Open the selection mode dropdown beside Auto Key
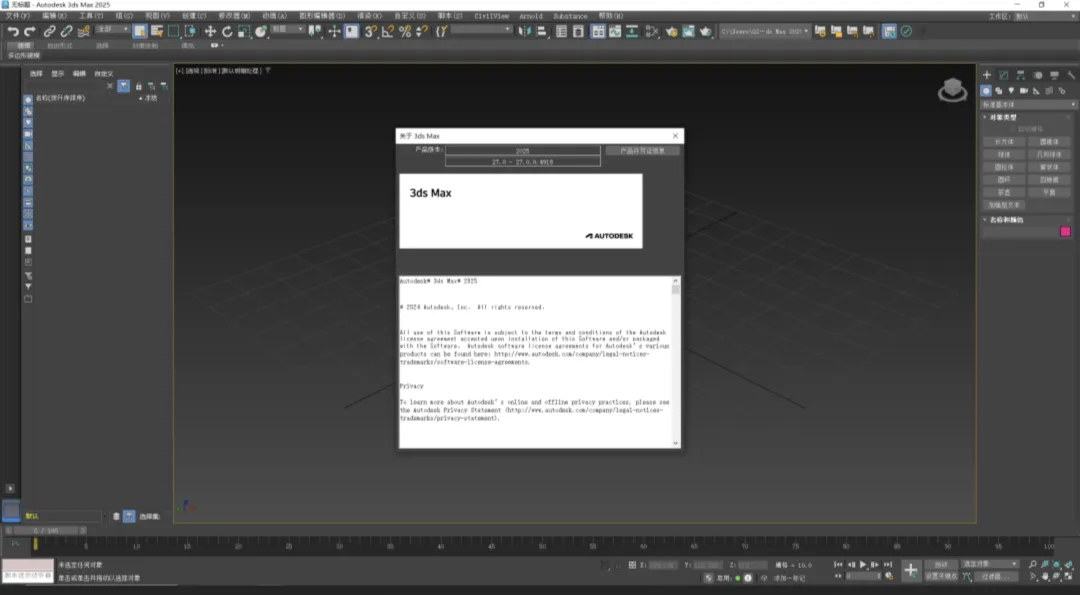The width and height of the screenshot is (1080, 595). click(990, 564)
